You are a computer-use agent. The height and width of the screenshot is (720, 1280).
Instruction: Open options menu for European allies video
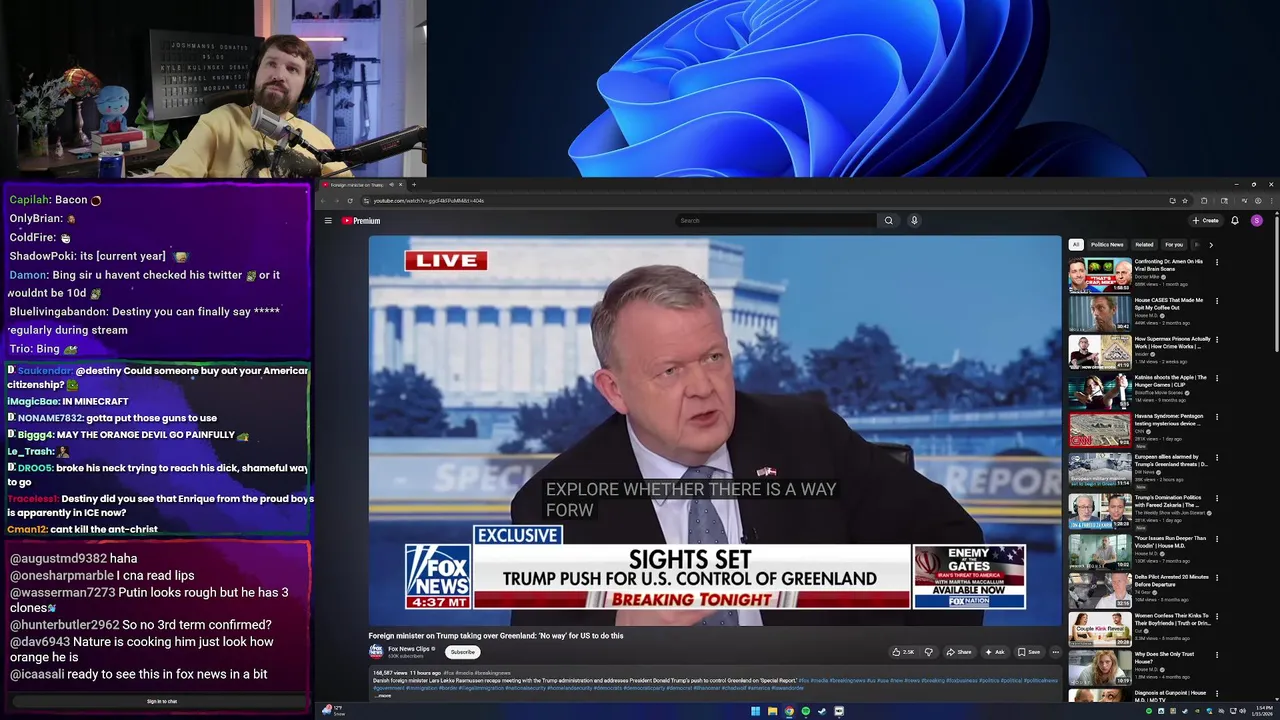point(1217,458)
